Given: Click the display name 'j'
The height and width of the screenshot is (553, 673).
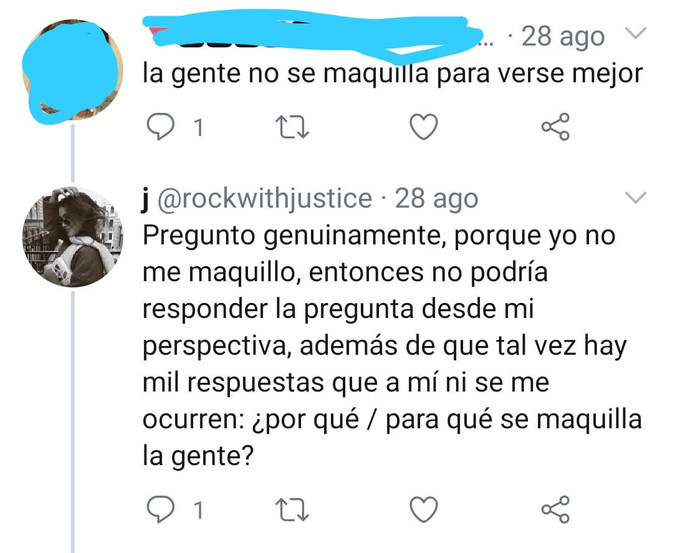Looking at the screenshot, I should pyautogui.click(x=146, y=200).
